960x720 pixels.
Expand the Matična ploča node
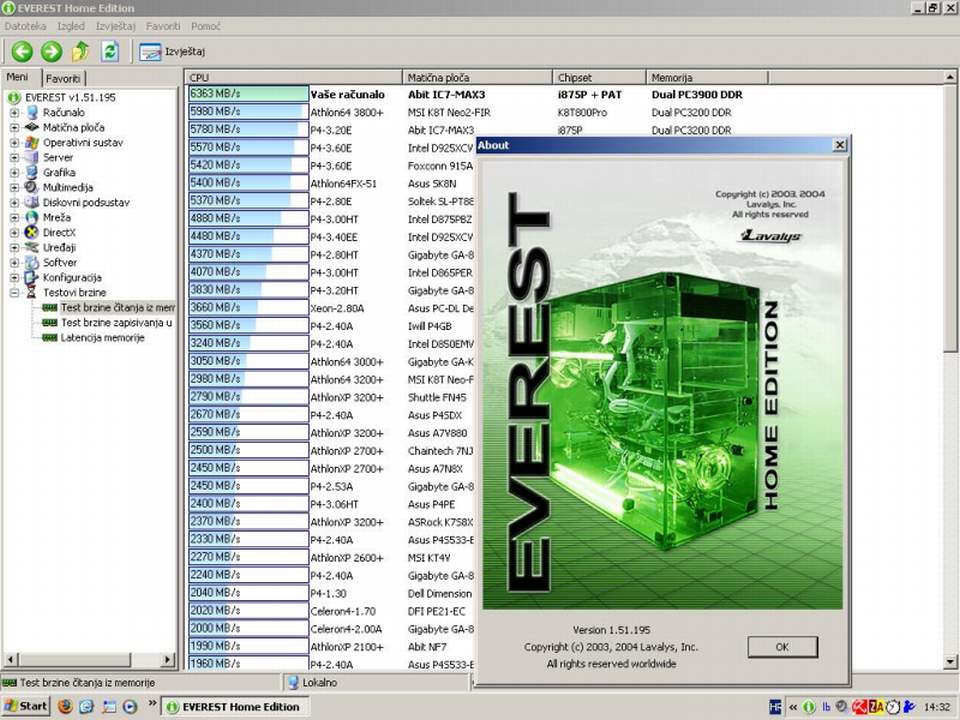point(15,128)
